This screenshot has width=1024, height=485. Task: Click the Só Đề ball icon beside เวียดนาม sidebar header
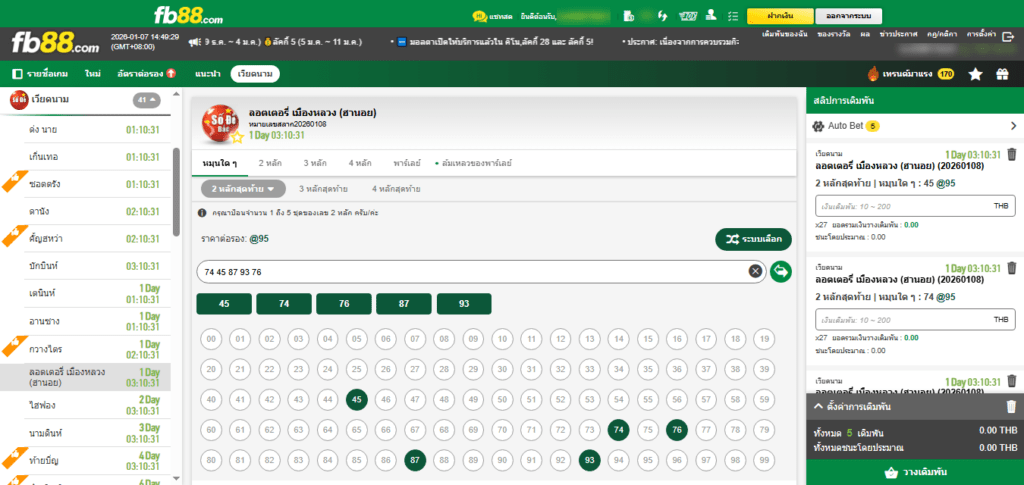click(19, 100)
